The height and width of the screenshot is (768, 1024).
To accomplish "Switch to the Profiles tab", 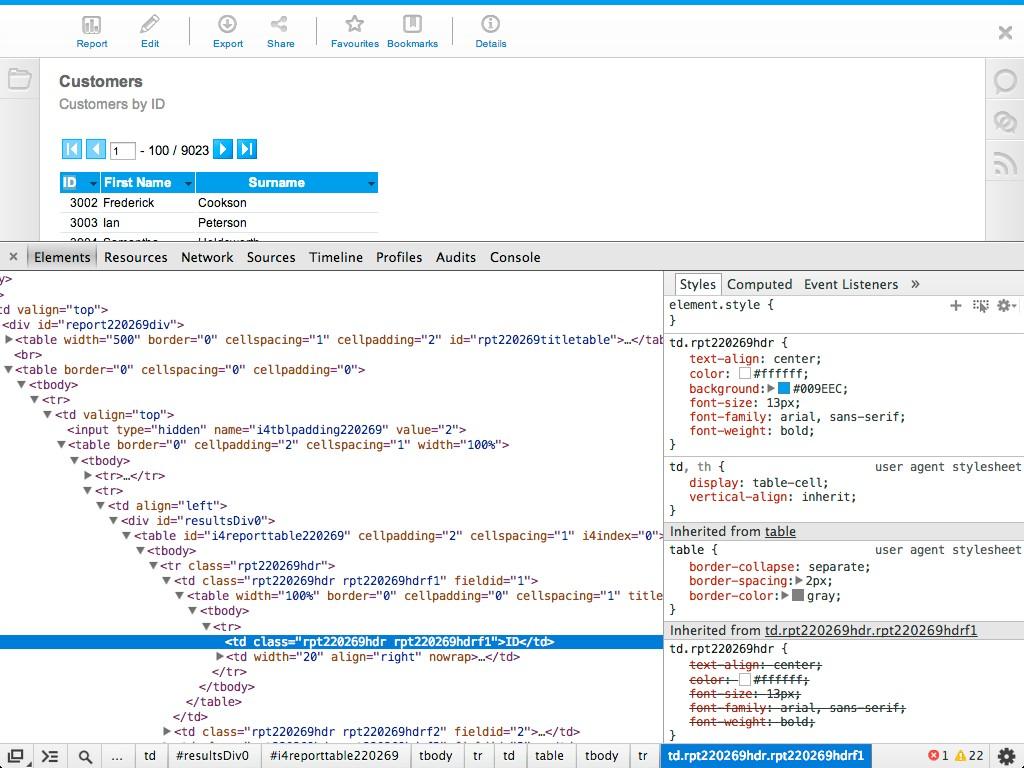I will [x=399, y=257].
